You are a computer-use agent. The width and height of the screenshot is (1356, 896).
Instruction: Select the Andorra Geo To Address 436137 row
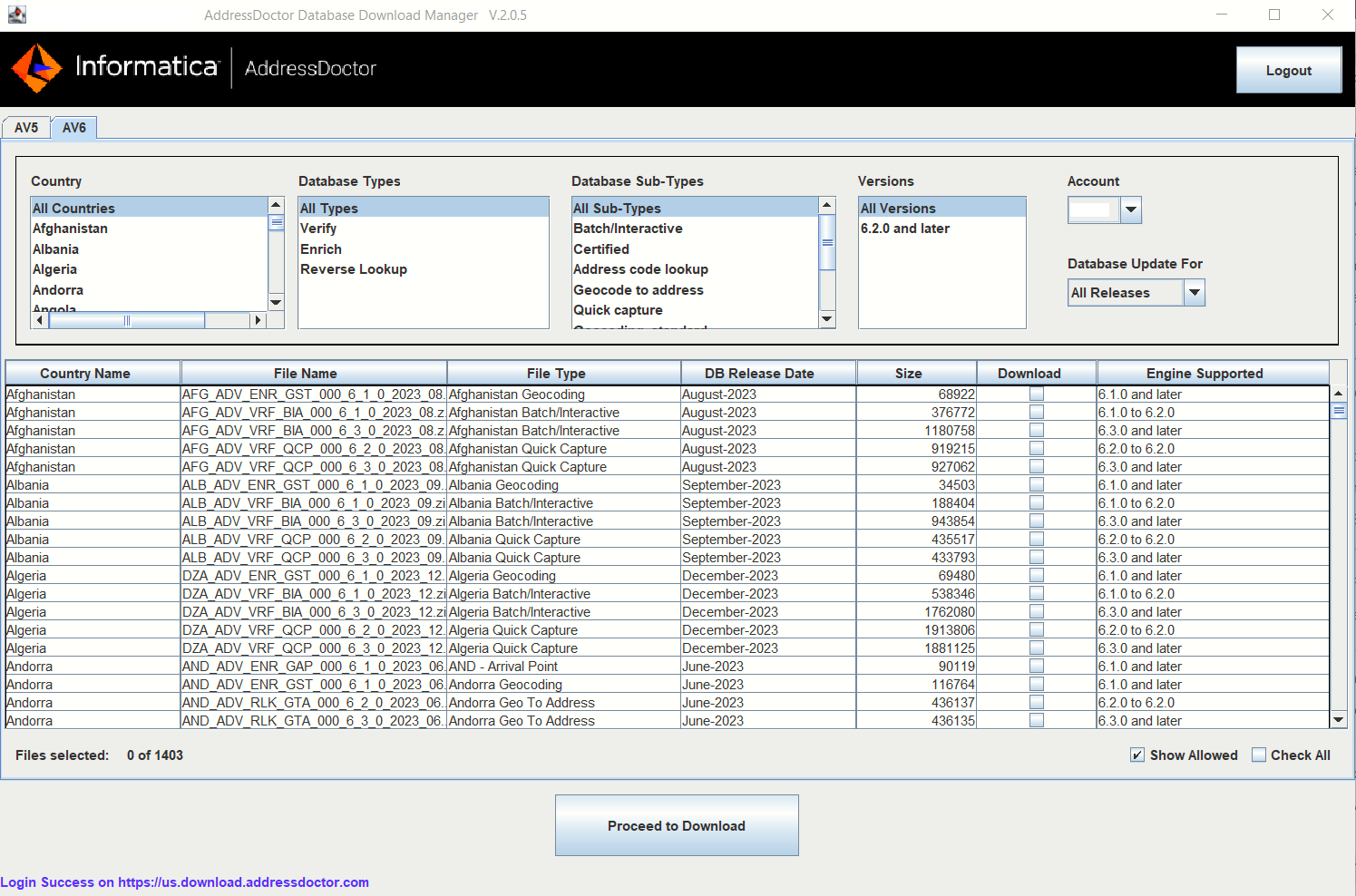coord(668,702)
